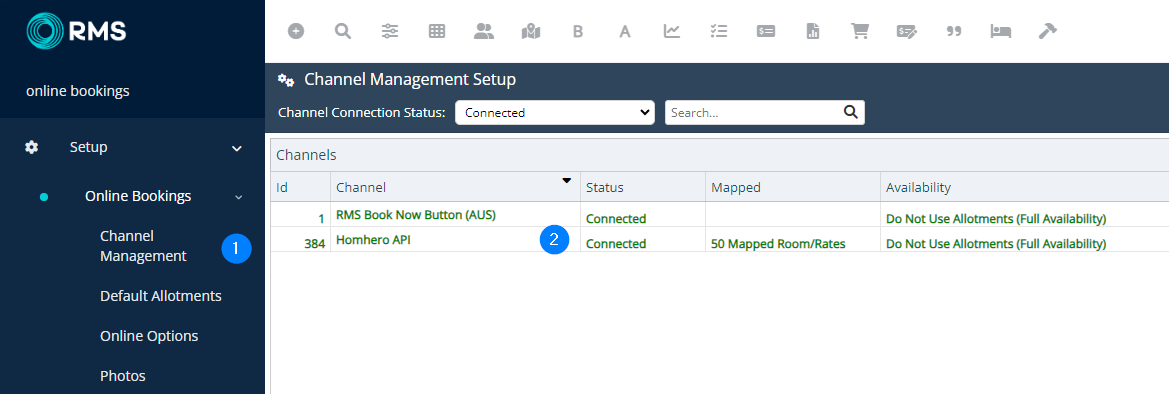
Task: Click the A toolbar icon
Action: [x=625, y=31]
